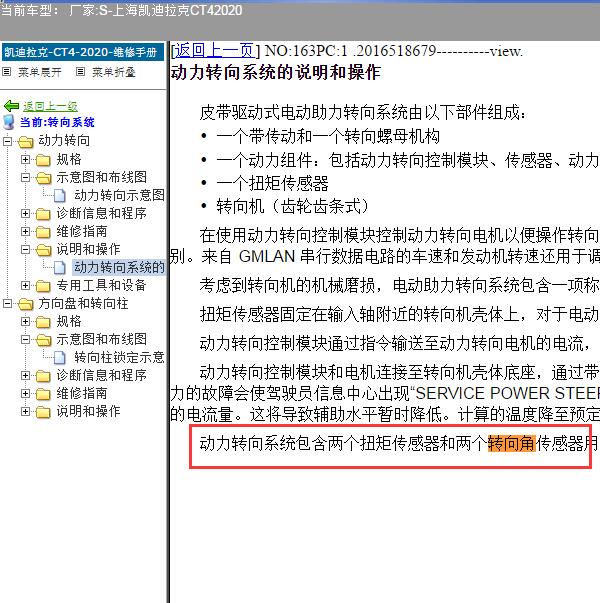Select 诊断信息和程序 label under 方向盘和转向柱
This screenshot has height=603, width=600.
click(x=102, y=375)
